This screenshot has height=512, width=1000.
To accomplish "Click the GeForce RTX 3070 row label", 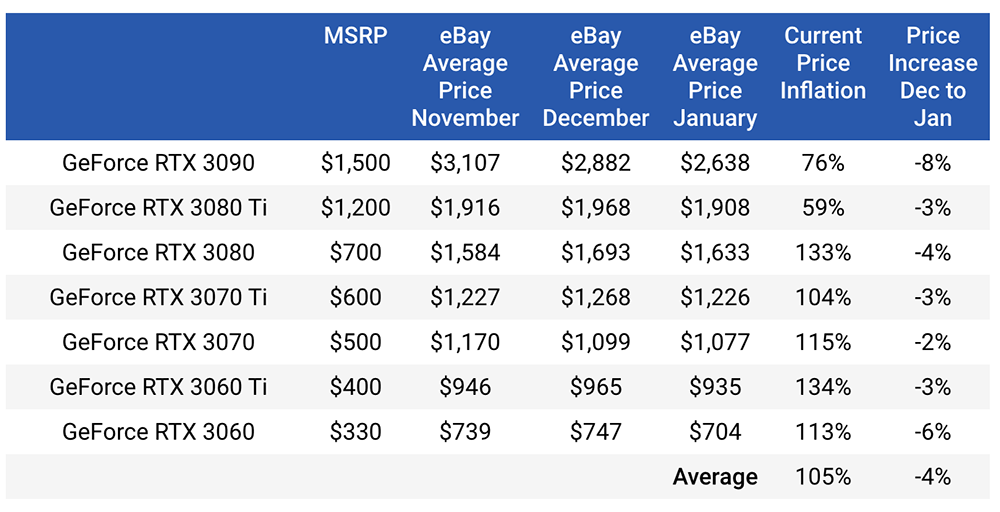I will click(x=158, y=342).
